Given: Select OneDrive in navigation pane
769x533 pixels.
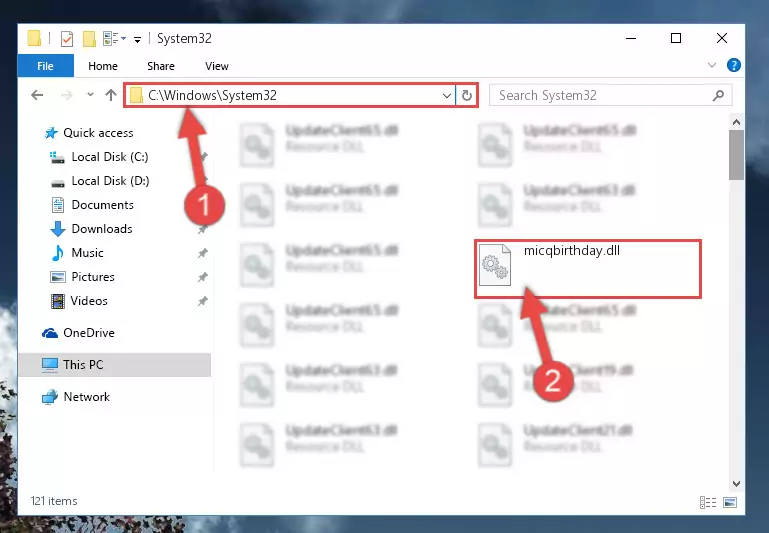Looking at the screenshot, I should (89, 333).
